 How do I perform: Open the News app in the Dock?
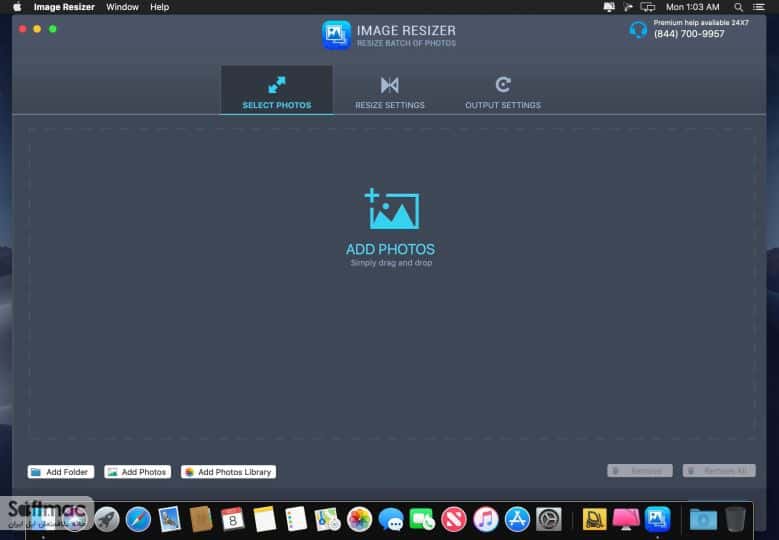click(454, 519)
